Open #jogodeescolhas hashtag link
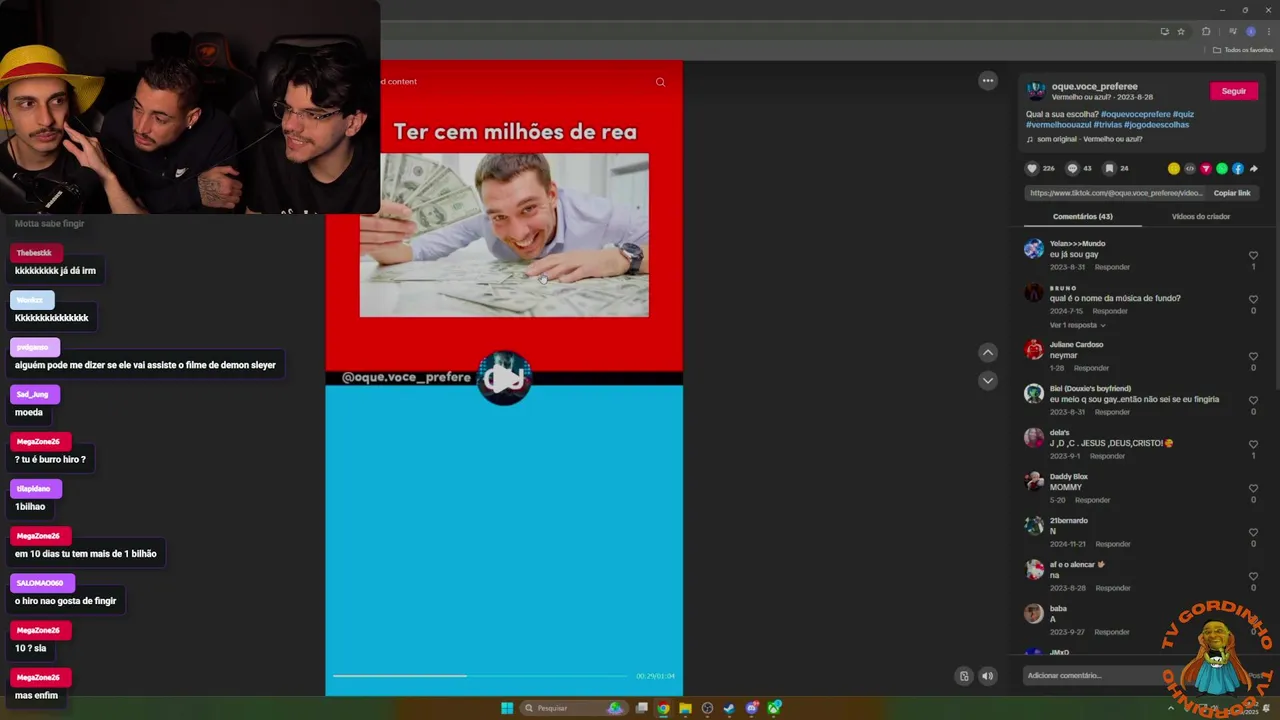 [1157, 125]
